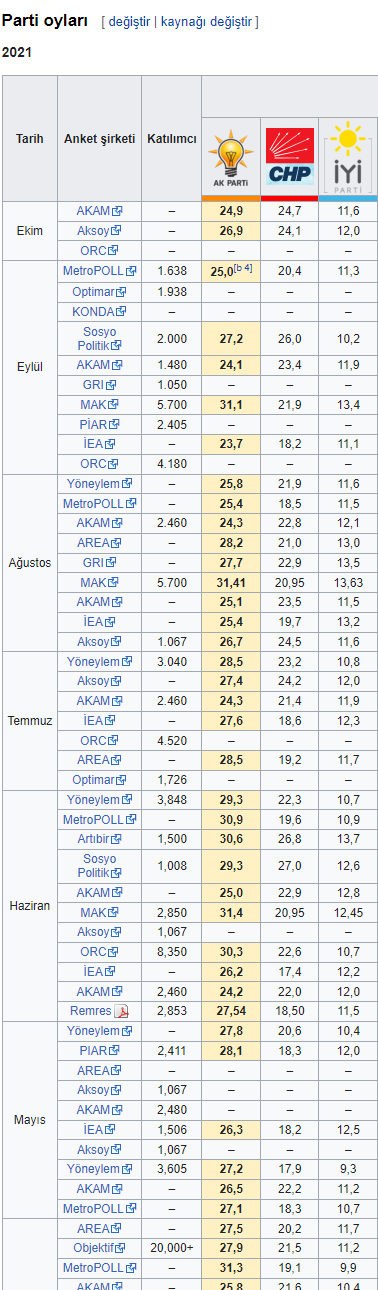378x1290 pixels.
Task: Click the AK Parti logo in table header
Action: click(x=231, y=159)
